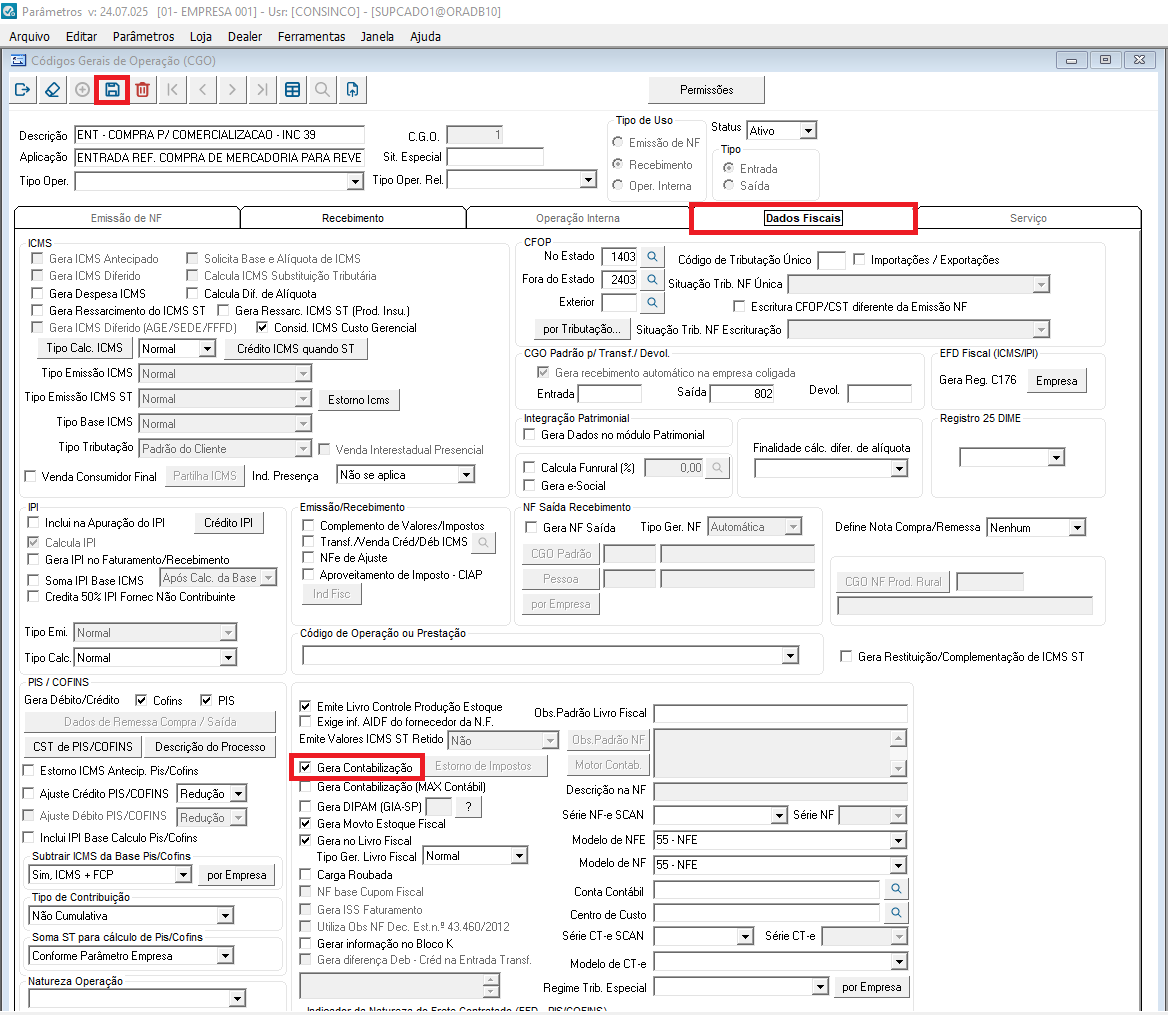Switch to the Recebimento tab
Image resolution: width=1168 pixels, height=1015 pixels.
353,218
